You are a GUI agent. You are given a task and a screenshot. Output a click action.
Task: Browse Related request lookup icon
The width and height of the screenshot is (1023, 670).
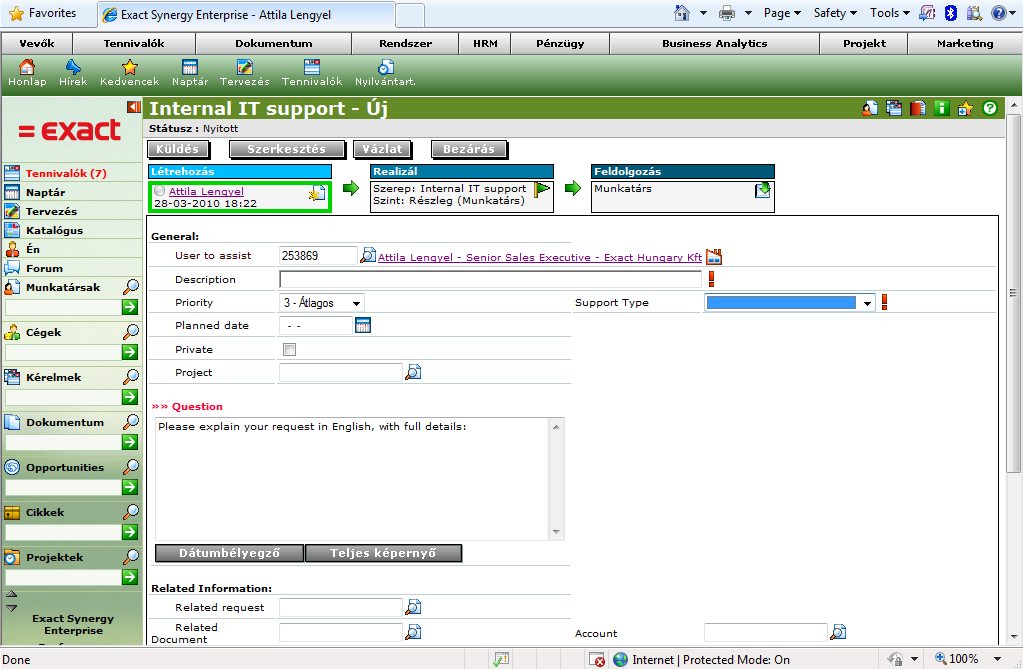413,607
